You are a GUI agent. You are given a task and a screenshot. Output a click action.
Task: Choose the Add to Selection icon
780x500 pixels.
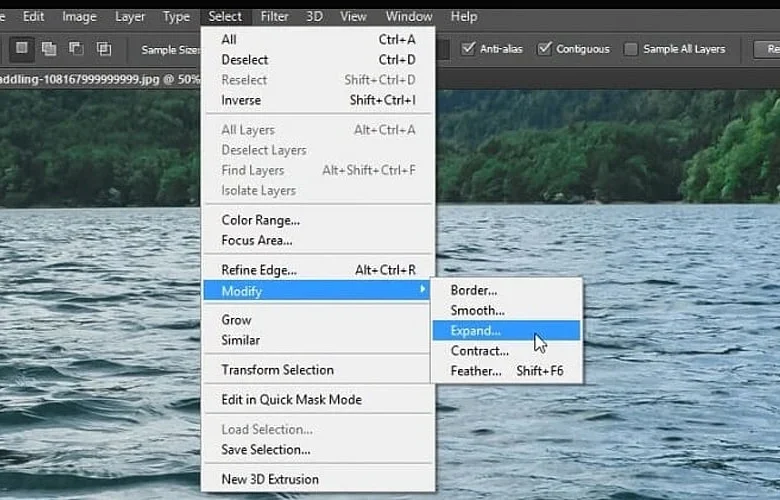(x=49, y=49)
